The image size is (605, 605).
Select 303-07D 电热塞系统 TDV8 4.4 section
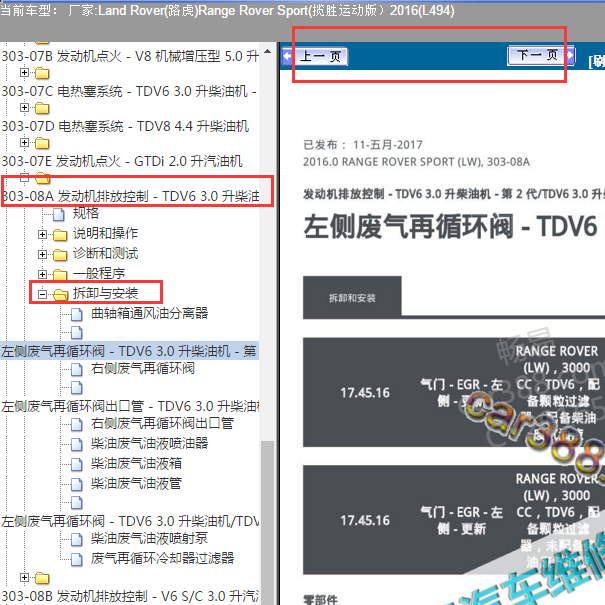125,126
